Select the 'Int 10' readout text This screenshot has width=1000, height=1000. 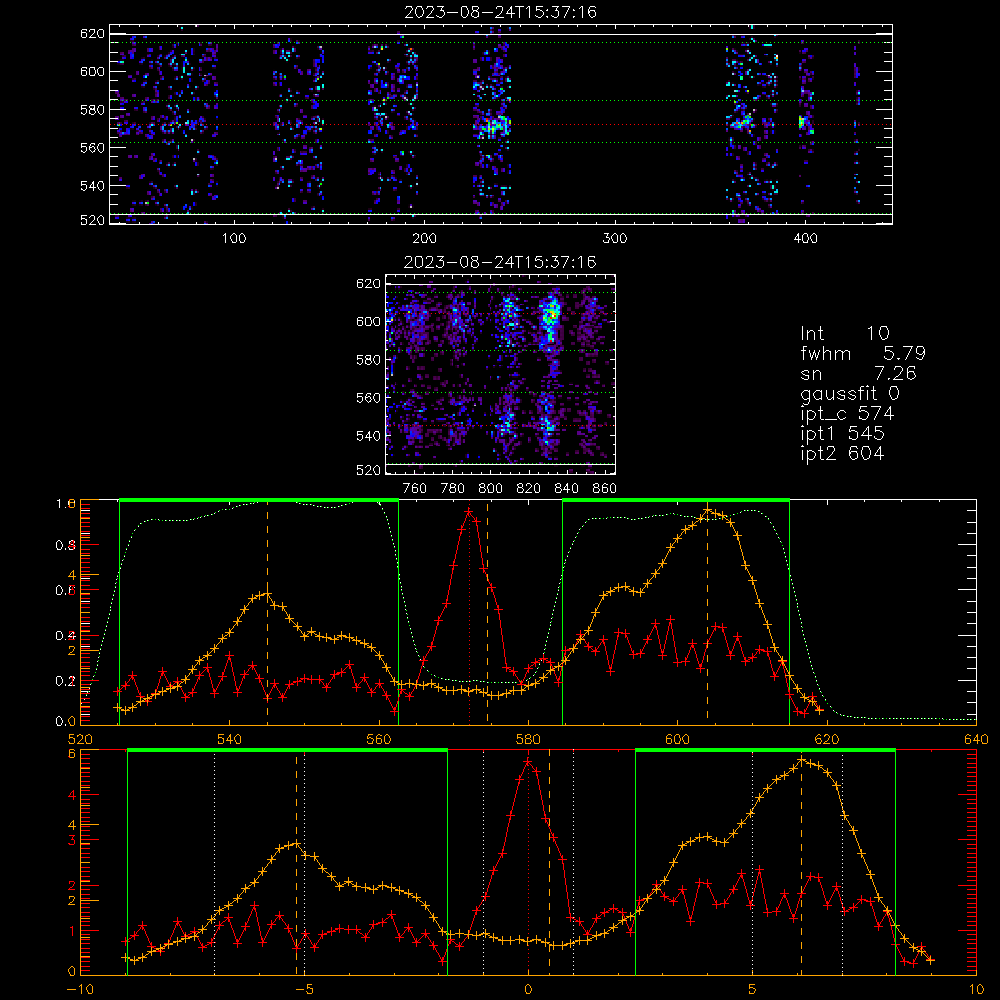point(844,333)
